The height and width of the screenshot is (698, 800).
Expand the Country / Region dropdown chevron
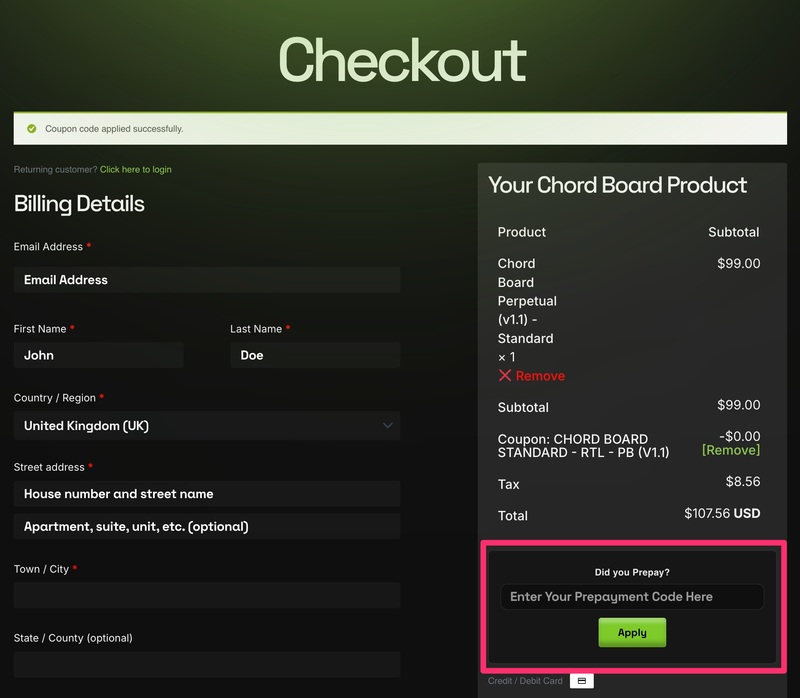[x=388, y=425]
